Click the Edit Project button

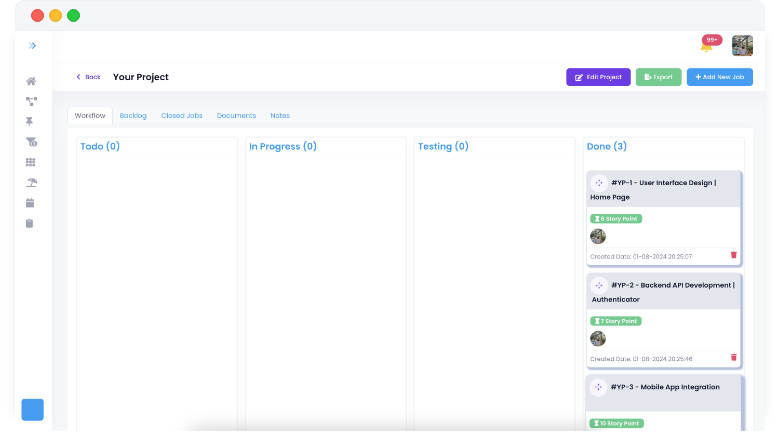click(598, 77)
